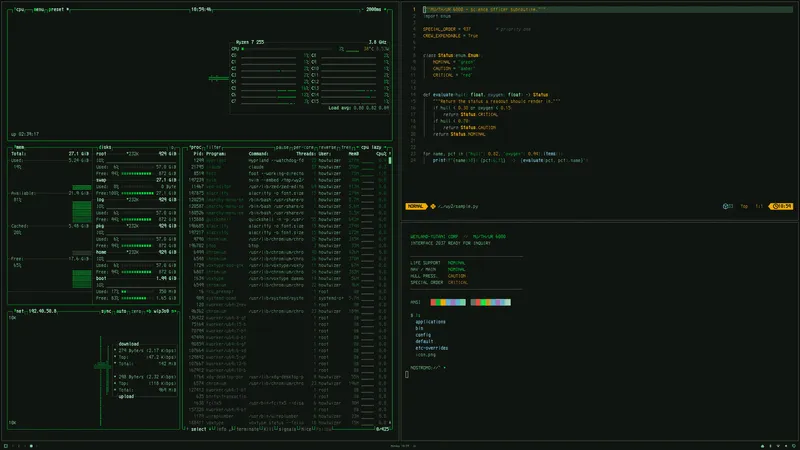800x450 pixels.
Task: Click the active workspace dot in bottom bar
Action: (x=31, y=446)
